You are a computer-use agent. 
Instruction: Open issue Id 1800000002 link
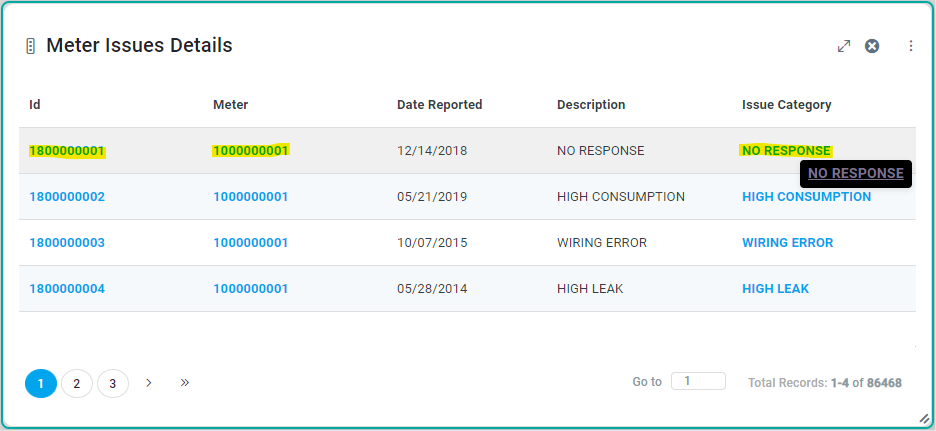coord(67,197)
